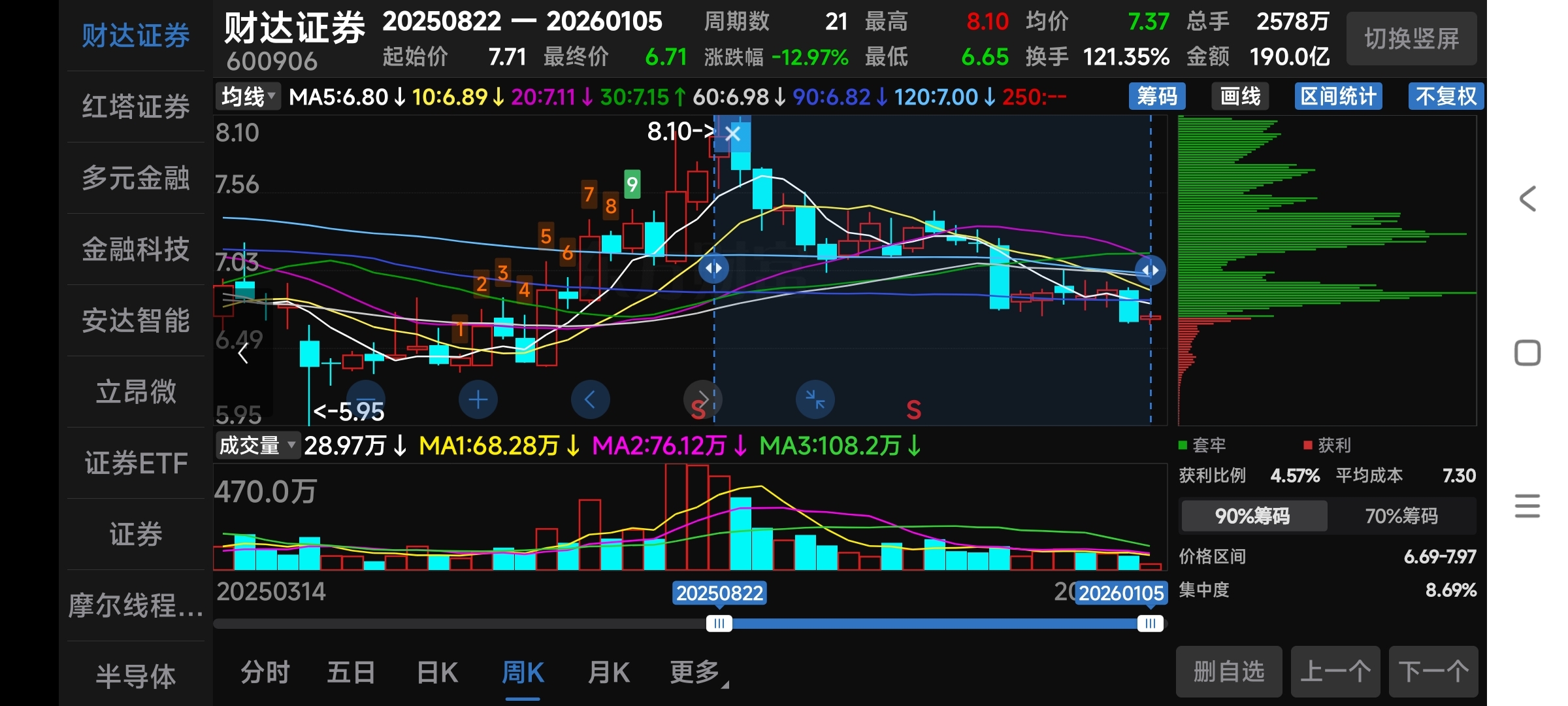Tap Android back chevron on right edge
Screen dimensions: 1568x706
[1527, 199]
